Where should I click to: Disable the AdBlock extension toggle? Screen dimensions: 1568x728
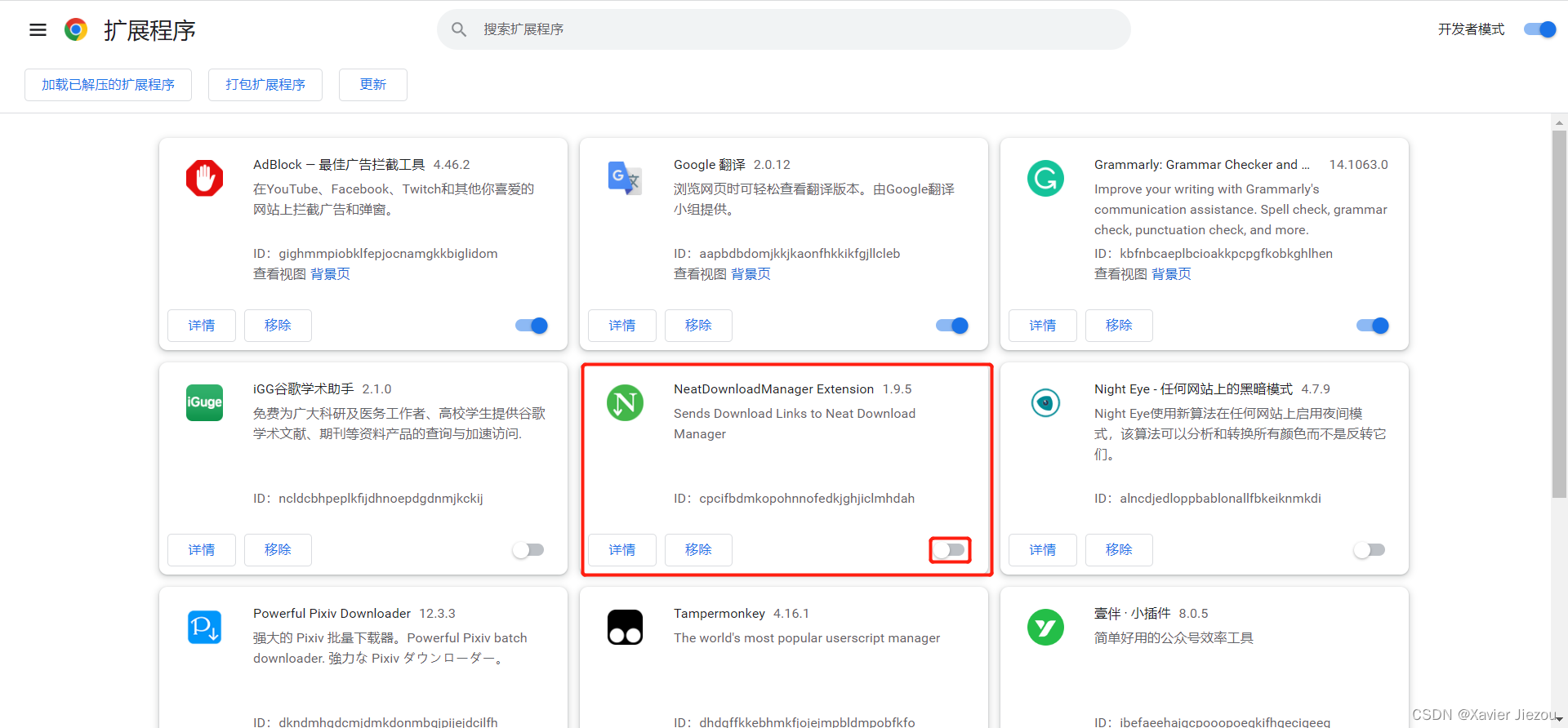[532, 326]
